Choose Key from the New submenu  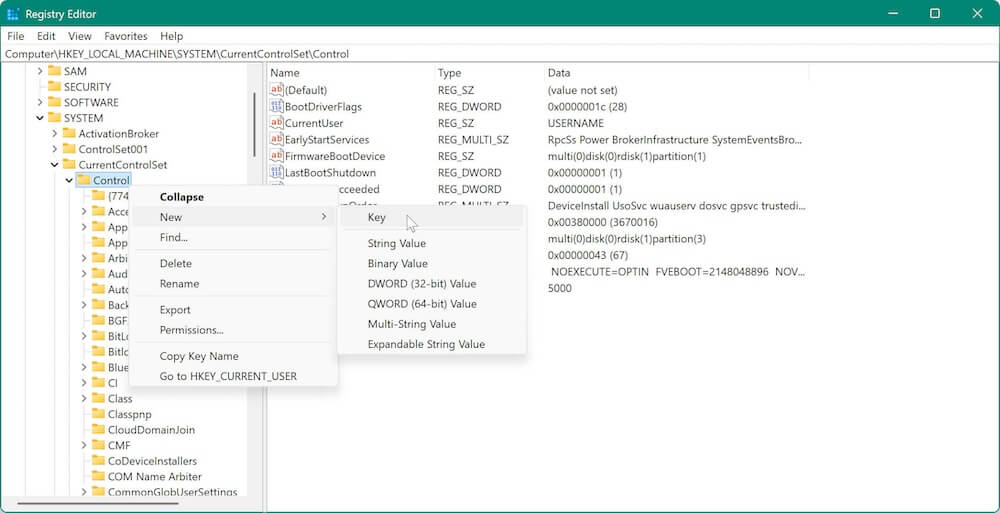[377, 218]
